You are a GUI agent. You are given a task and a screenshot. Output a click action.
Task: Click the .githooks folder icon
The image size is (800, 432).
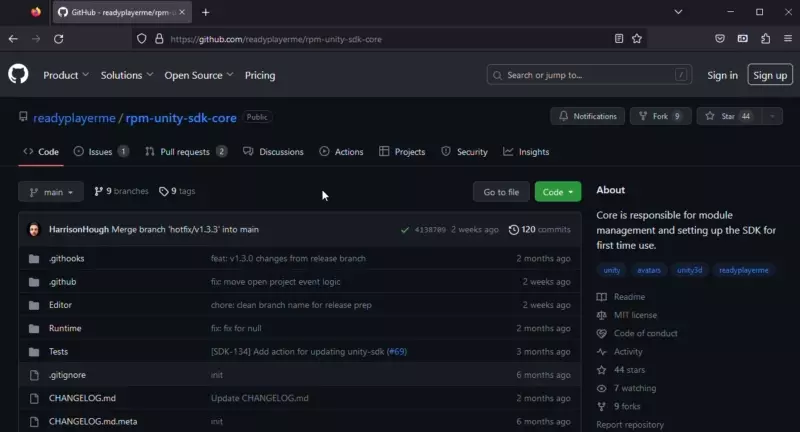[x=34, y=259]
